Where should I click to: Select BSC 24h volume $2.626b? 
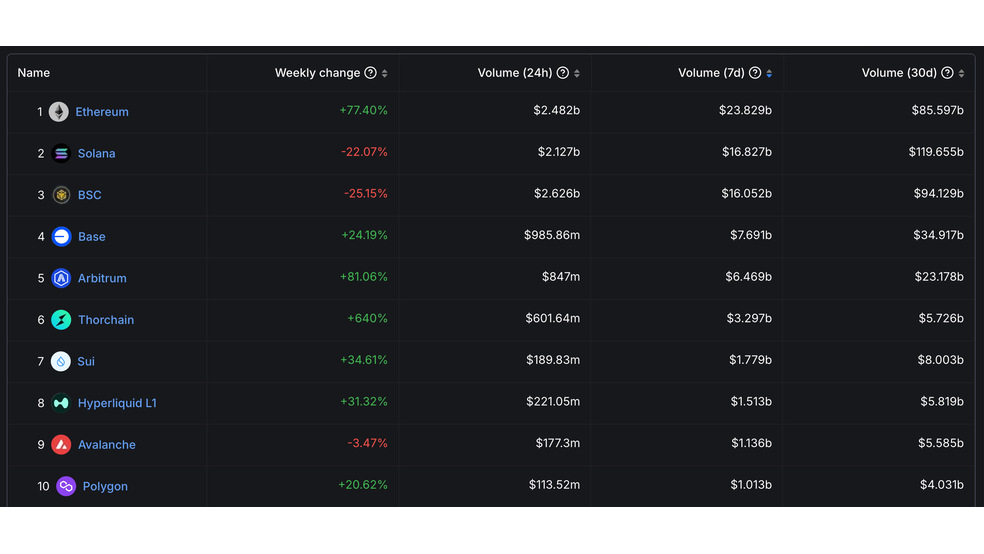point(557,193)
